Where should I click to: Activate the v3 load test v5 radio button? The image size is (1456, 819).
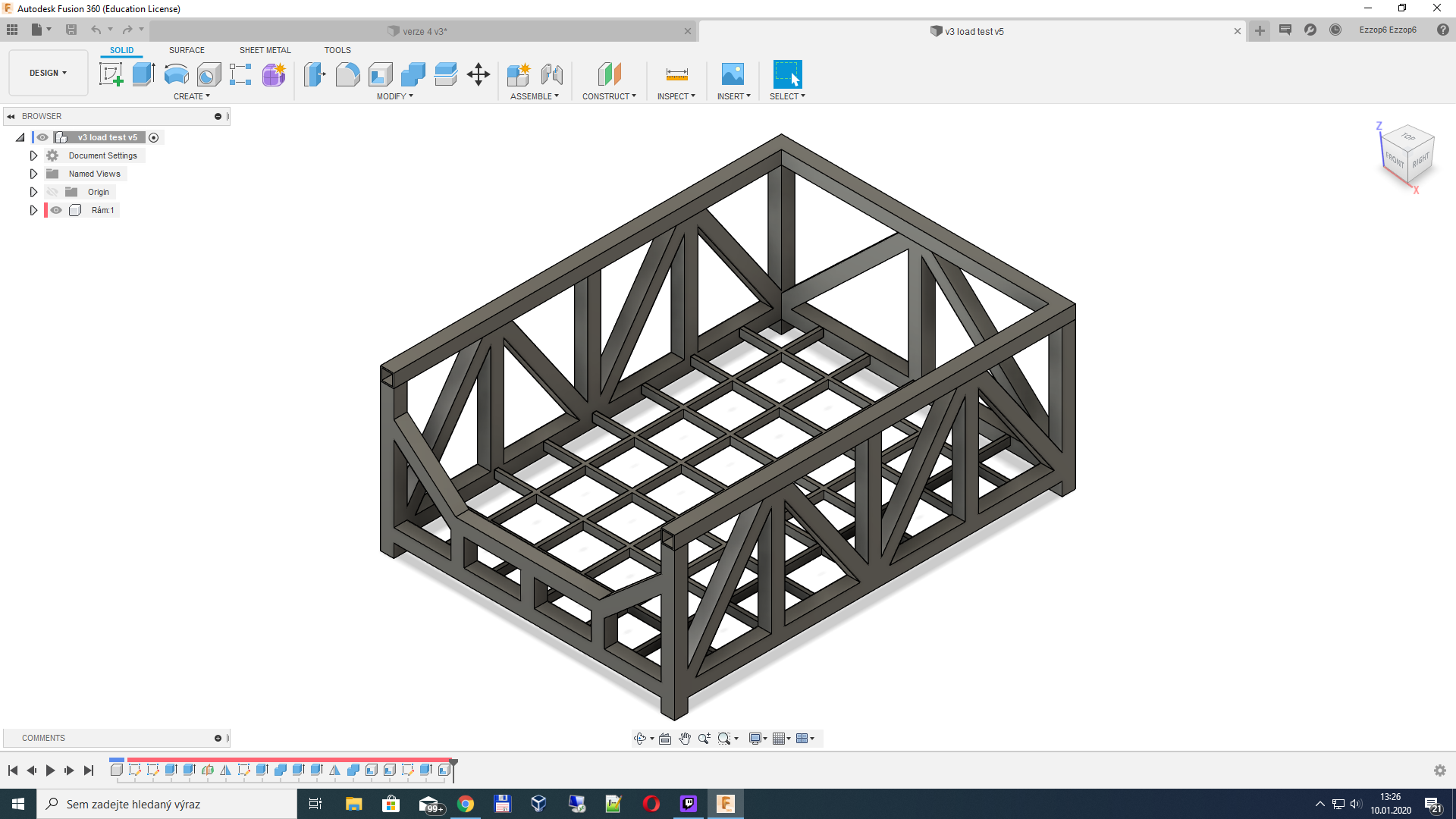(154, 137)
